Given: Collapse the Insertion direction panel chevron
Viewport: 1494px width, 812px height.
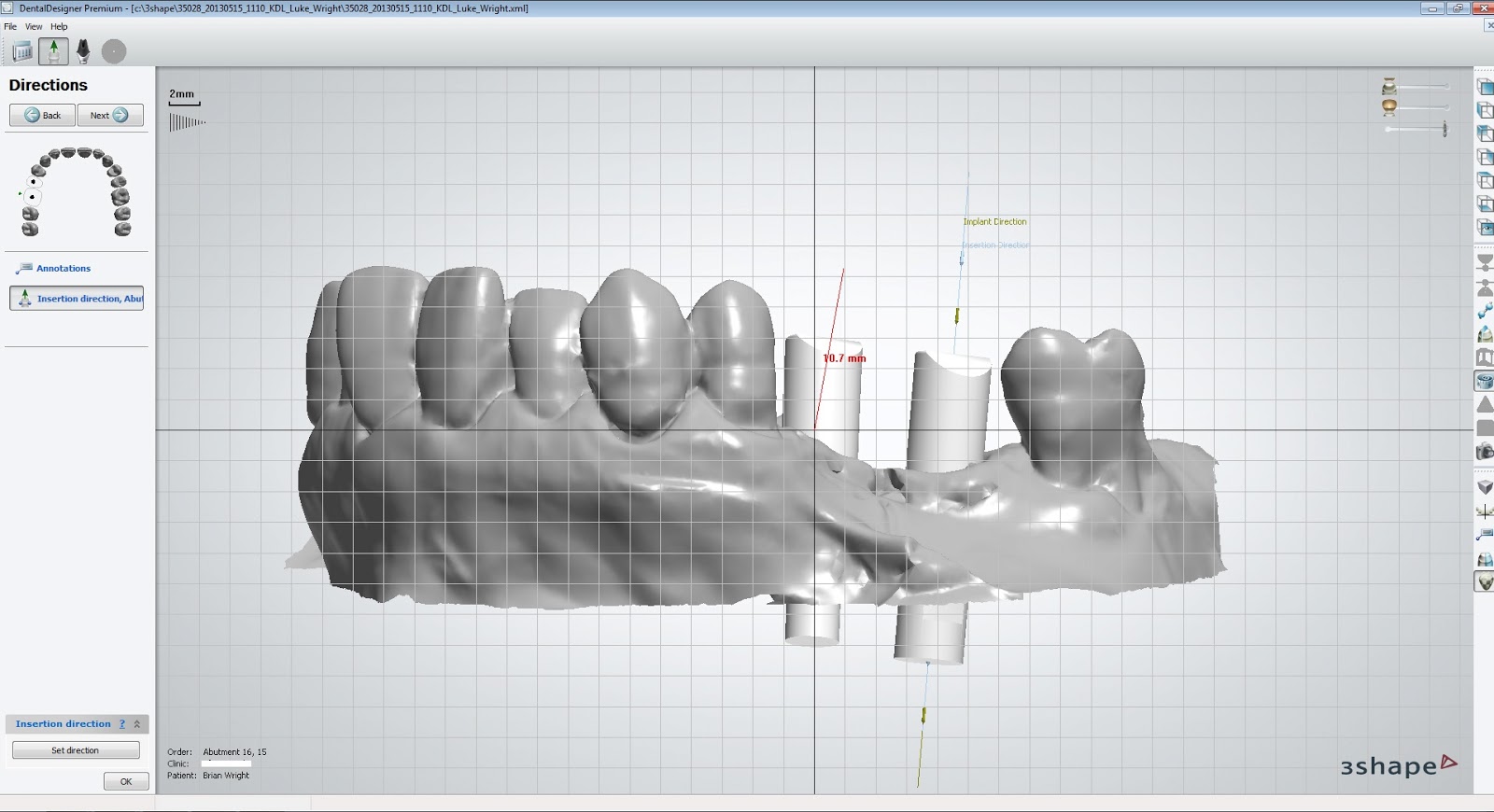Looking at the screenshot, I should pyautogui.click(x=137, y=724).
